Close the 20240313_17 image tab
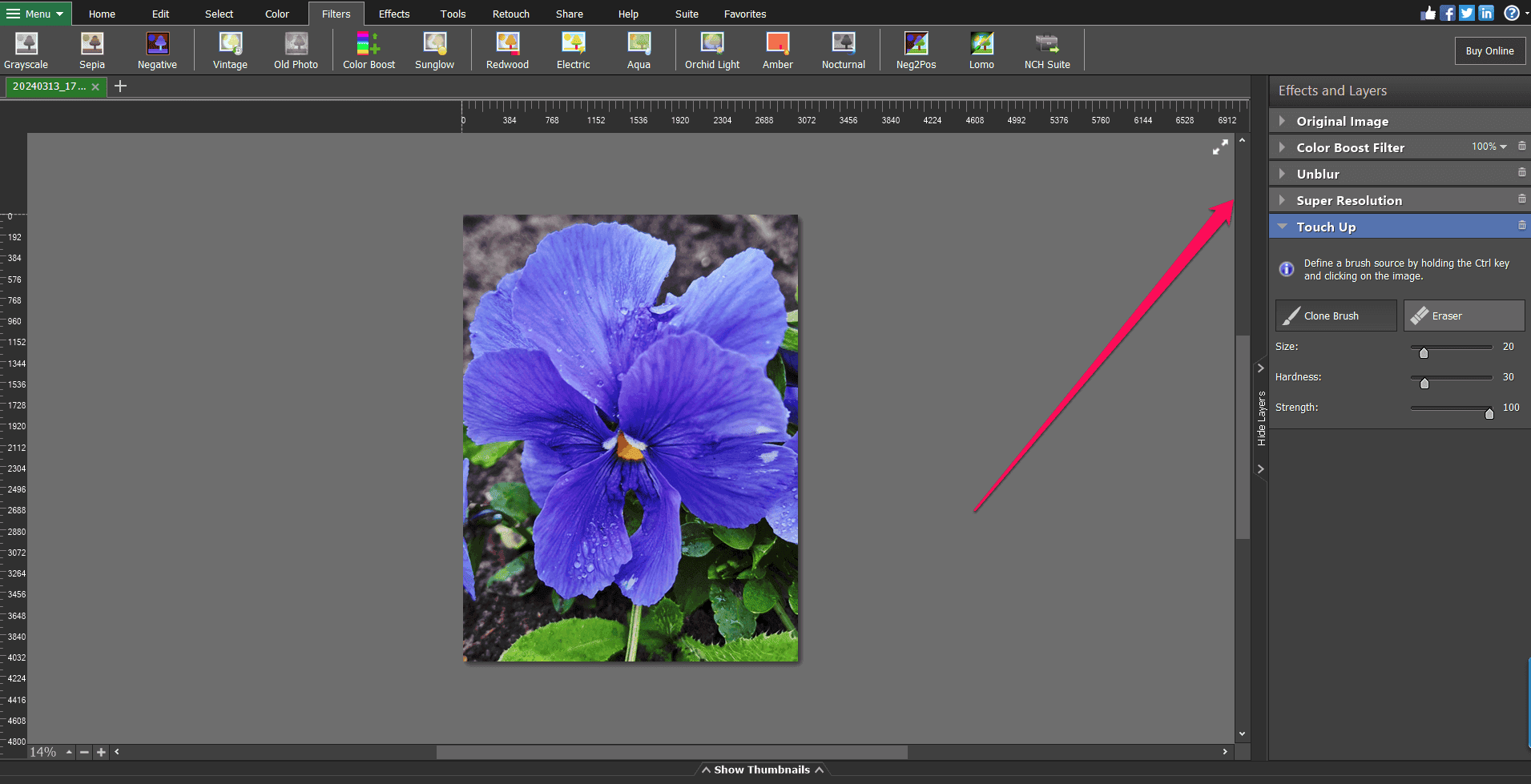The image size is (1531, 784). click(x=96, y=86)
